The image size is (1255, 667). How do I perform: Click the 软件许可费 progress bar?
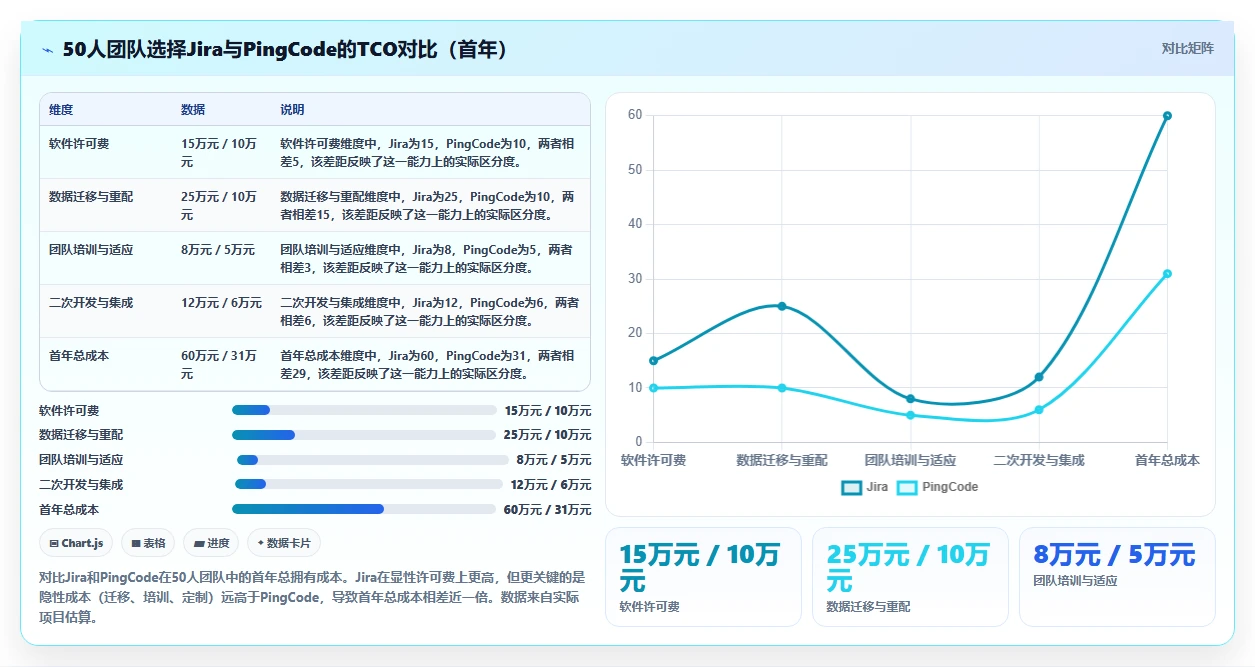(x=364, y=410)
